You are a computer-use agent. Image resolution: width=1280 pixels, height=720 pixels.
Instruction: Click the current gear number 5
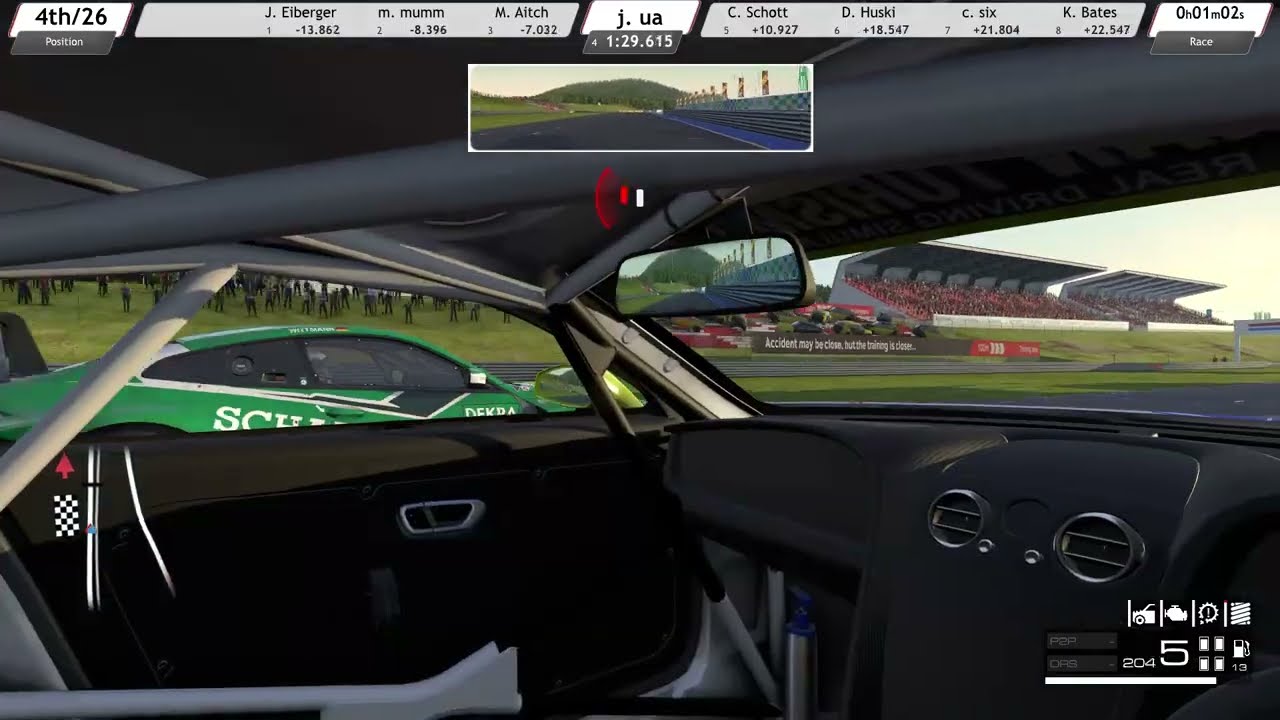point(1174,654)
